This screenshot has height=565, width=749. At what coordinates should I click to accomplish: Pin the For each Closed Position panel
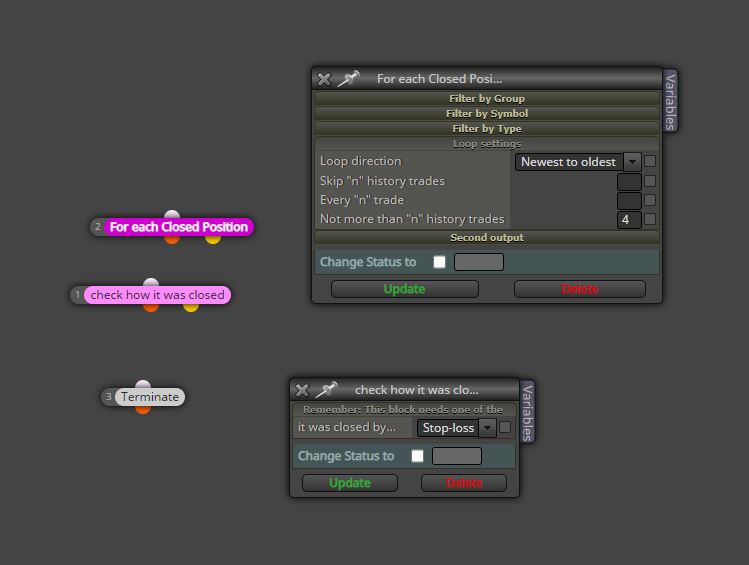pyautogui.click(x=348, y=79)
